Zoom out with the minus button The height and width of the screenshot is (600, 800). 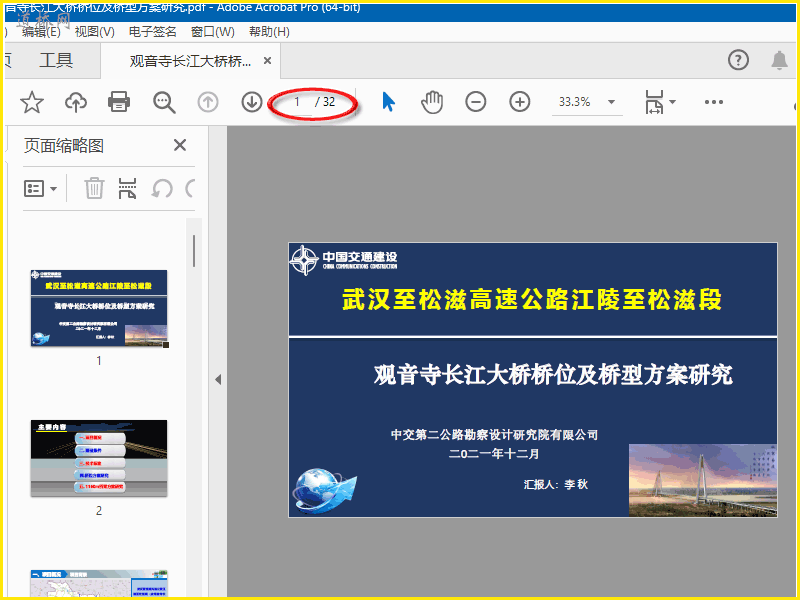(476, 102)
